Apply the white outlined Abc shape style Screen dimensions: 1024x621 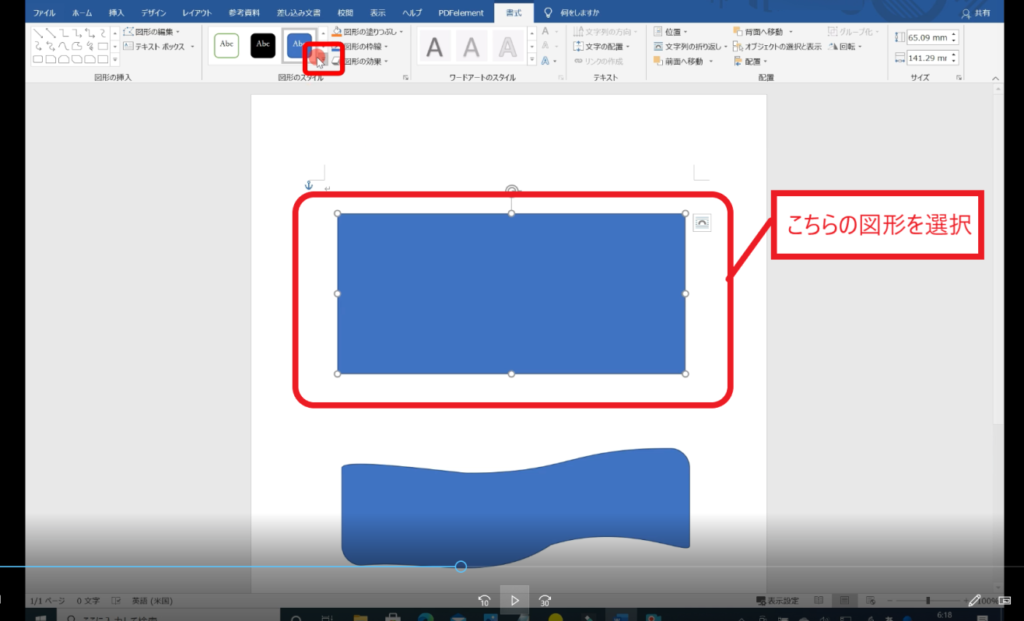(x=226, y=45)
